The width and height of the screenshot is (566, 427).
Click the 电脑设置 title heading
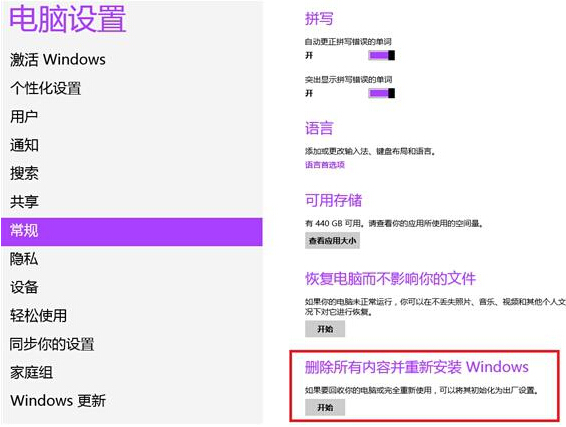click(x=68, y=19)
